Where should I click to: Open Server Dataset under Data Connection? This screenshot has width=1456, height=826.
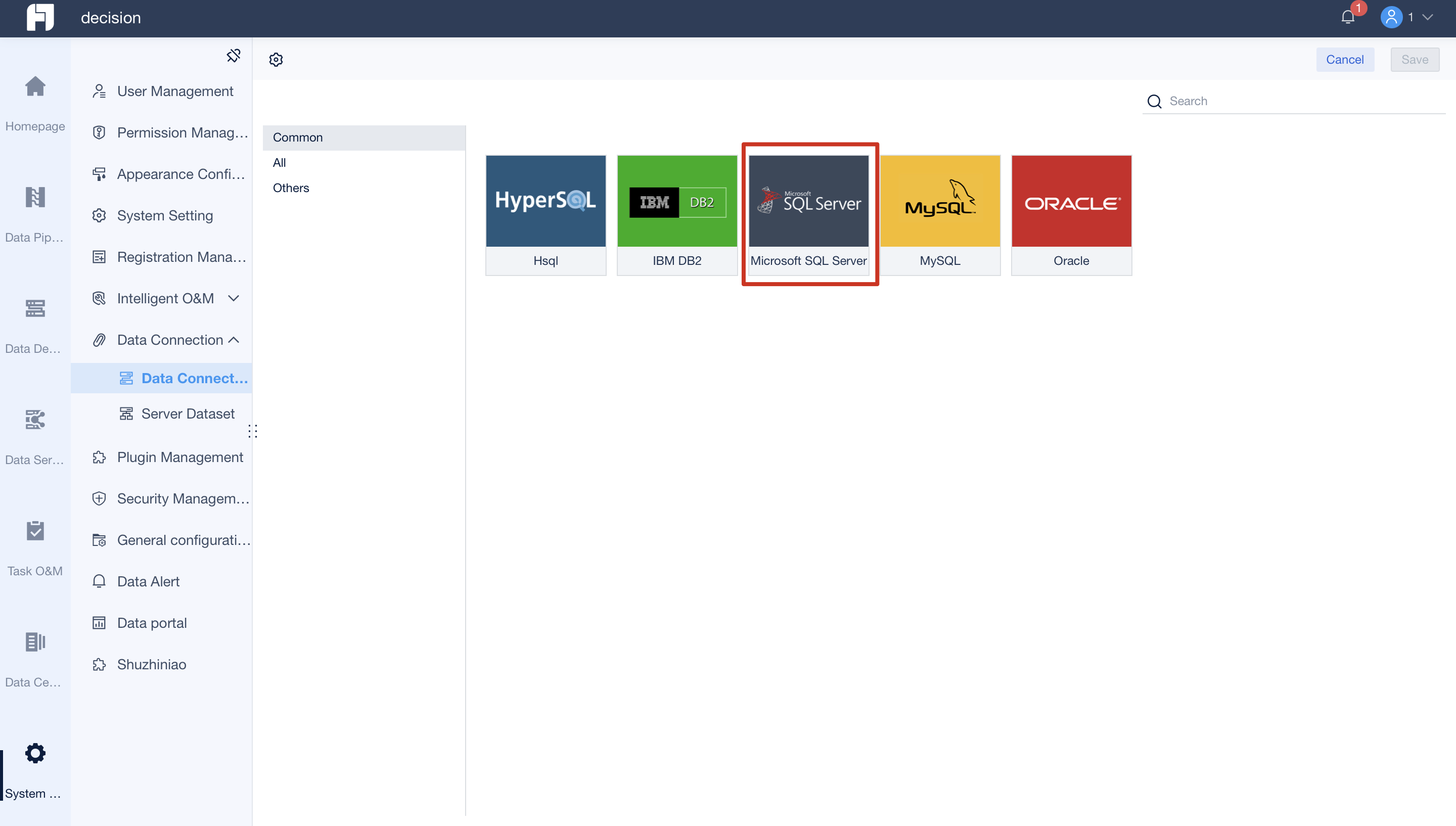click(188, 414)
